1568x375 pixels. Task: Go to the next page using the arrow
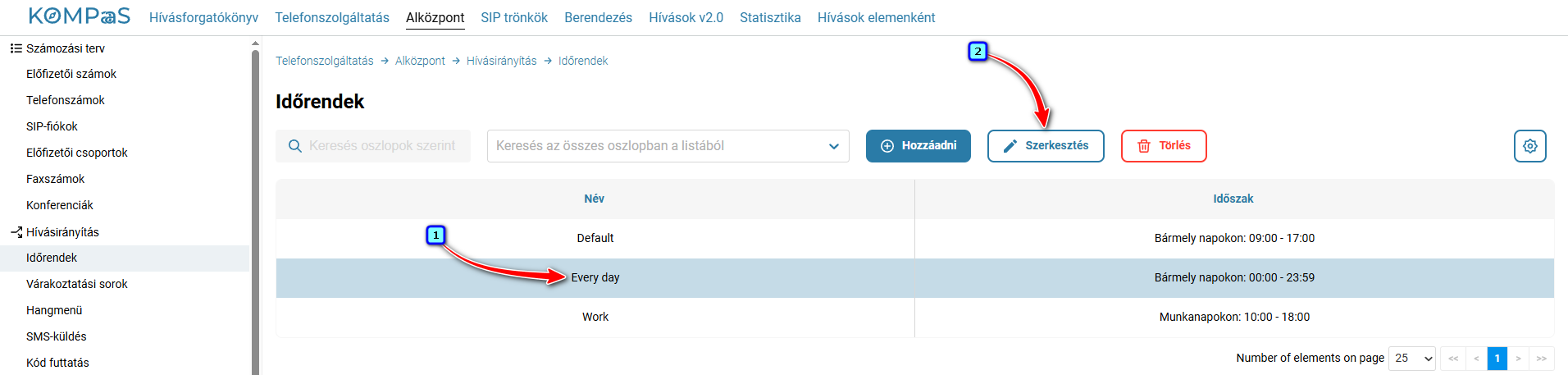pos(1519,359)
